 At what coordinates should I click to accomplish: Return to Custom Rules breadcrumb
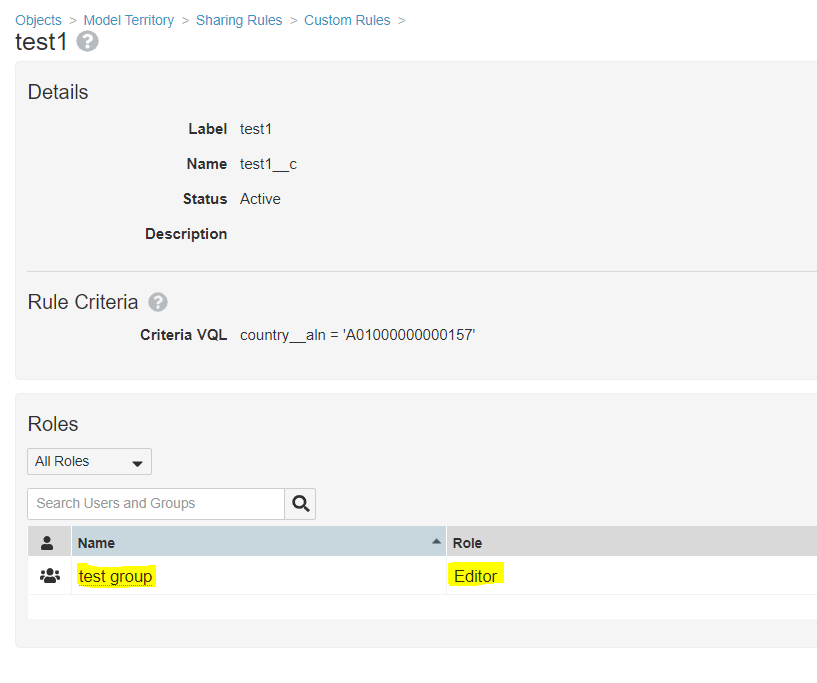[347, 20]
